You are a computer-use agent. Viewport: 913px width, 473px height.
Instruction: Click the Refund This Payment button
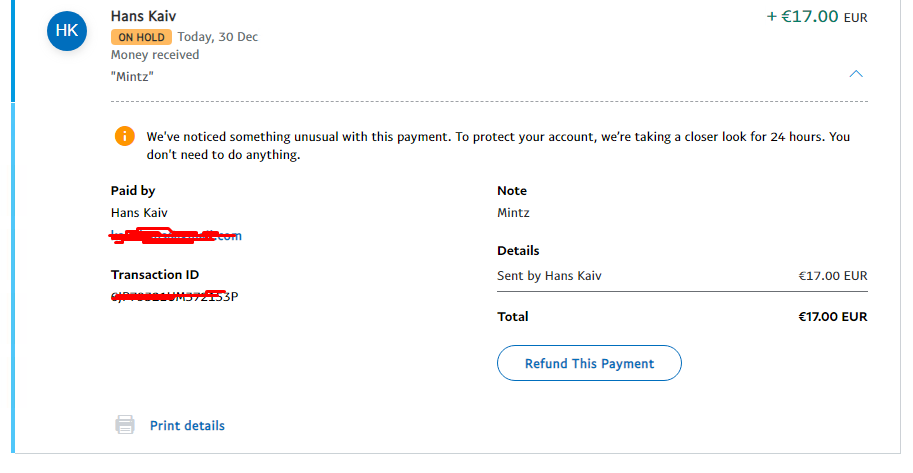589,363
